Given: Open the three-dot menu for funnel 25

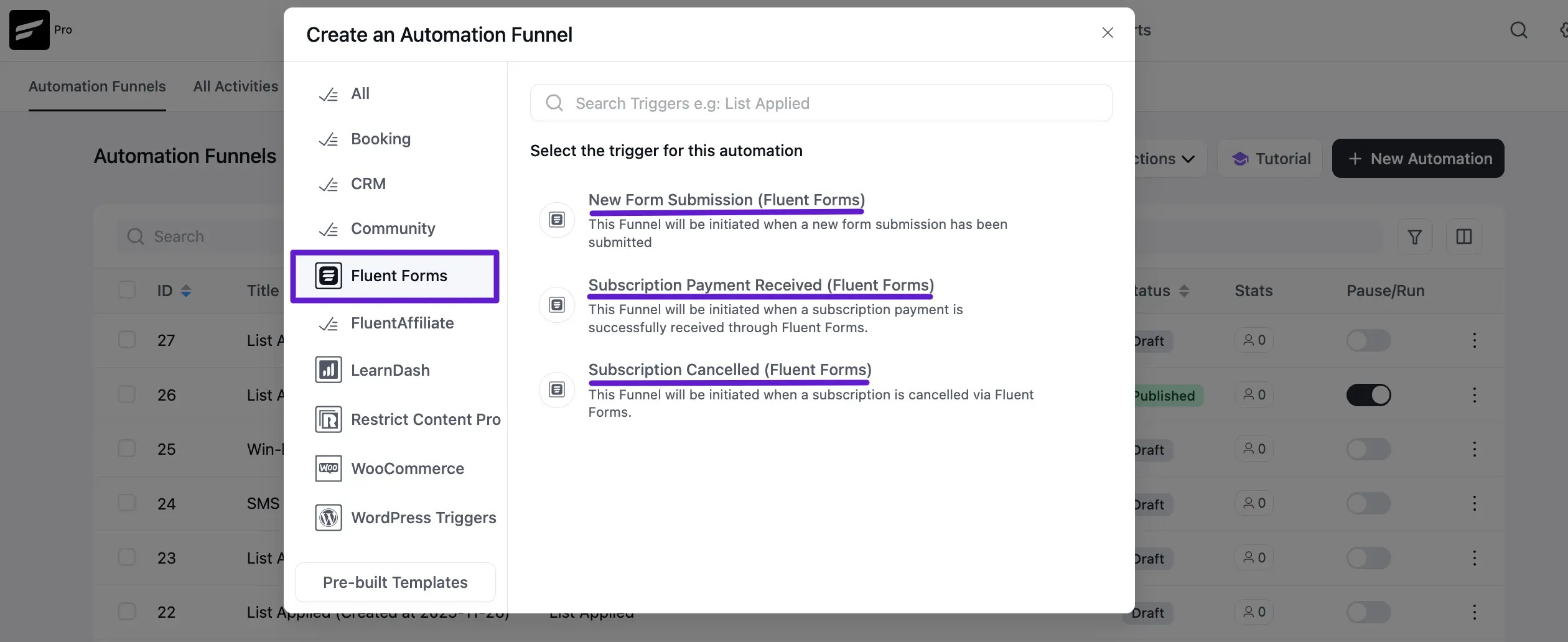Looking at the screenshot, I should [x=1474, y=449].
